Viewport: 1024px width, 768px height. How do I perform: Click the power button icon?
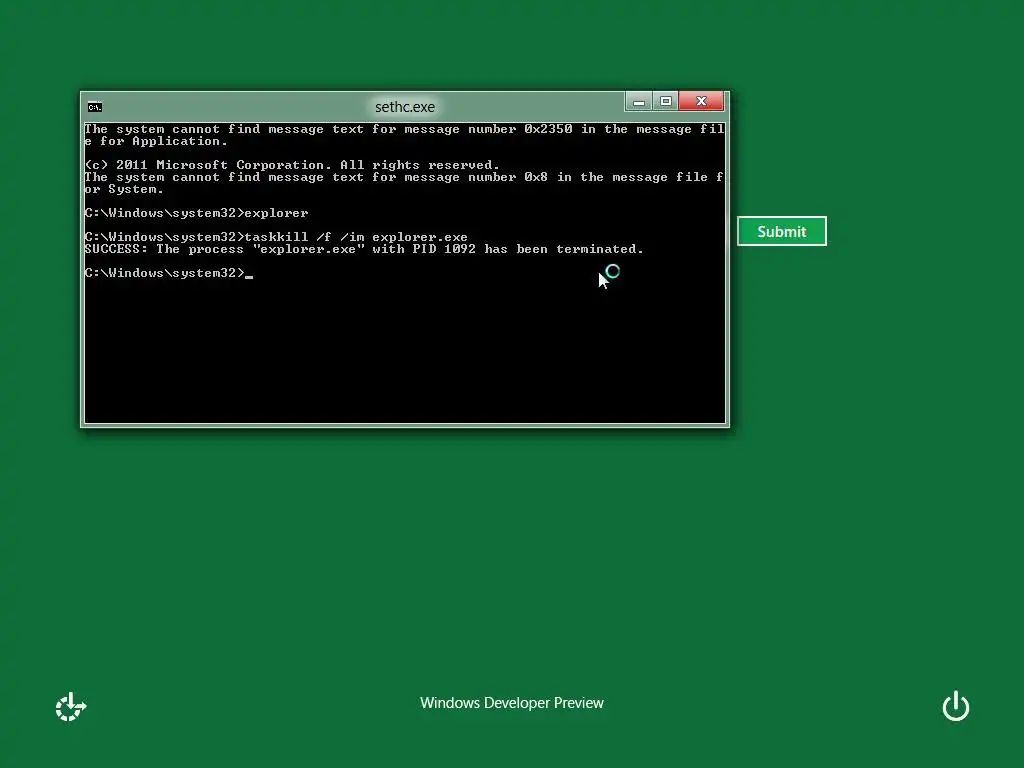click(x=955, y=706)
